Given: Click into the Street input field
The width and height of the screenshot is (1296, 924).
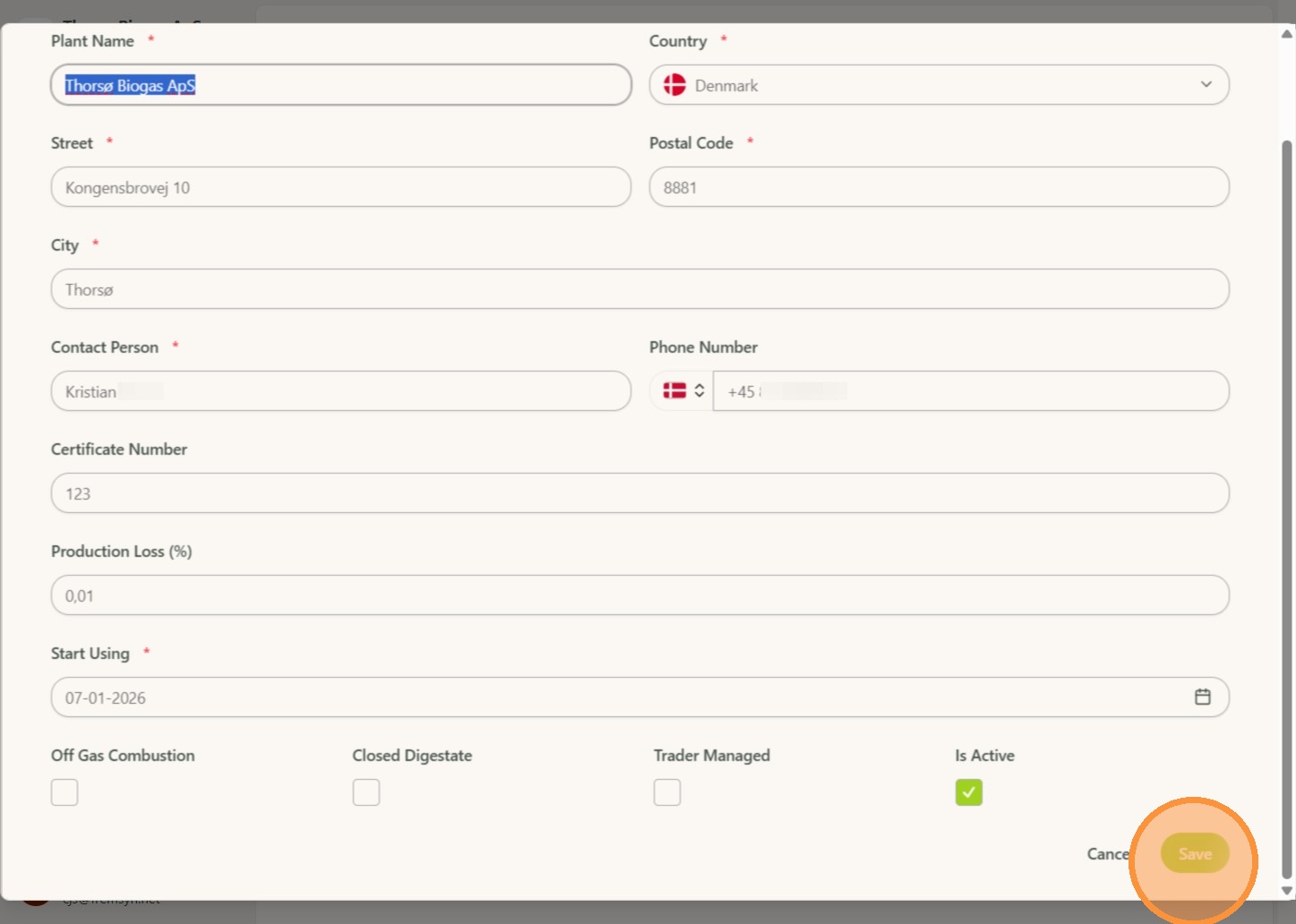Looking at the screenshot, I should 341,187.
